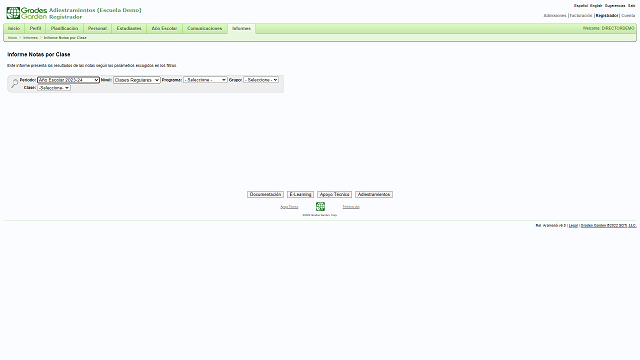Screen dimensions: 640x360
Task: Open the Clase dropdown
Action: click(54, 88)
